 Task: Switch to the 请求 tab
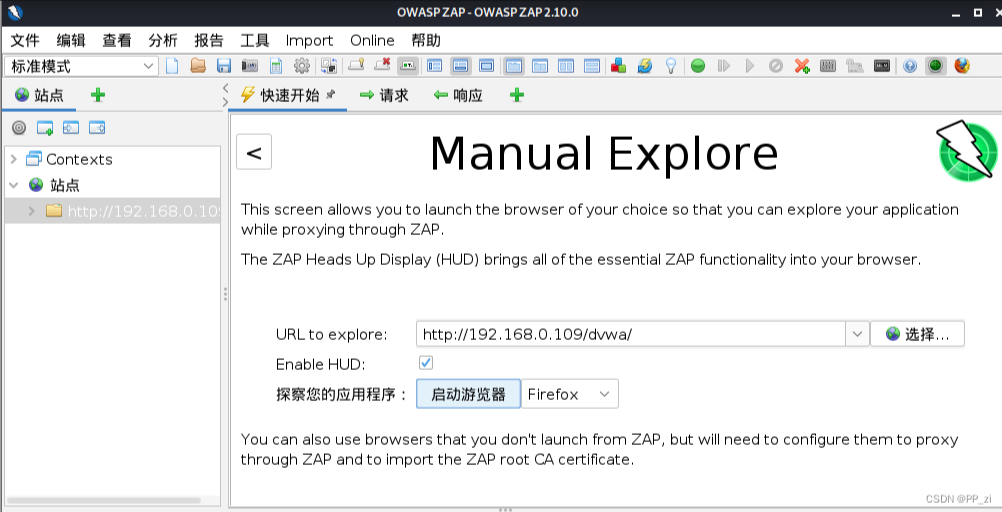click(383, 95)
